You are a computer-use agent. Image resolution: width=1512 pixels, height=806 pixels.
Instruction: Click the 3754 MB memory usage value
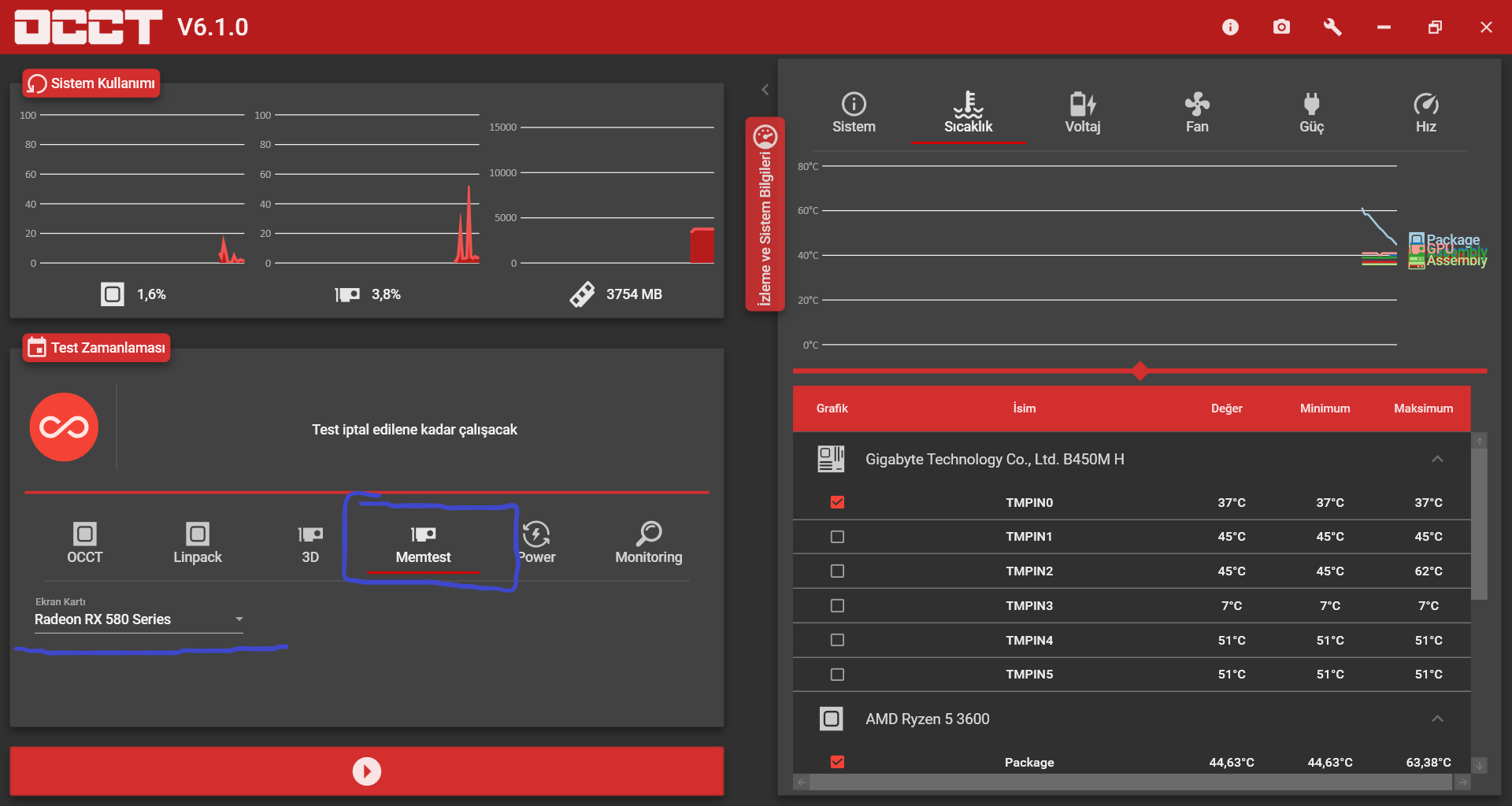click(634, 294)
